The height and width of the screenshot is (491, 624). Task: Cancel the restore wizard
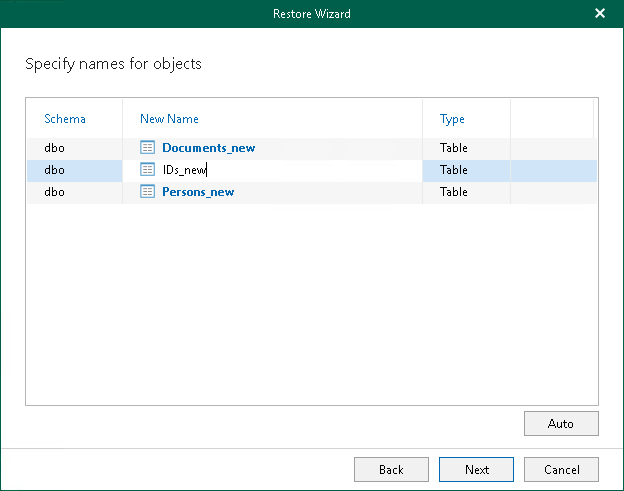561,469
